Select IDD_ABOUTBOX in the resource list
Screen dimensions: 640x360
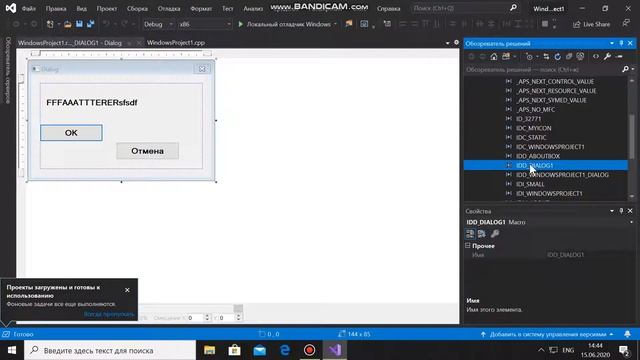point(538,156)
